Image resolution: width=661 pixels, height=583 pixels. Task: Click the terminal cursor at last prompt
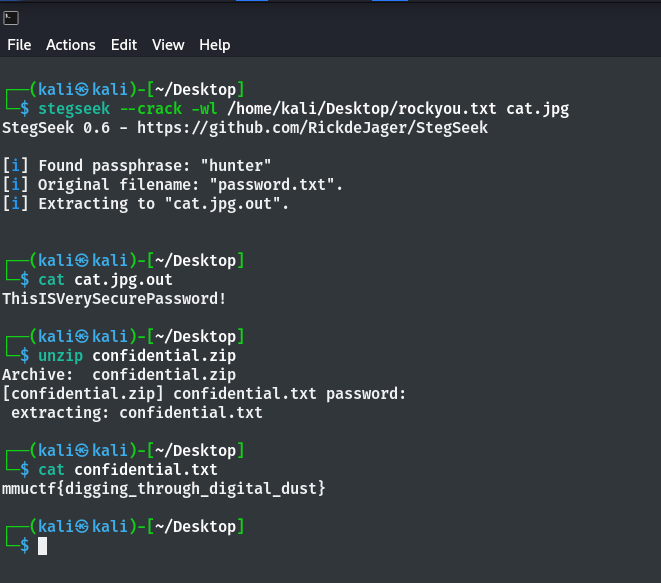tap(43, 546)
